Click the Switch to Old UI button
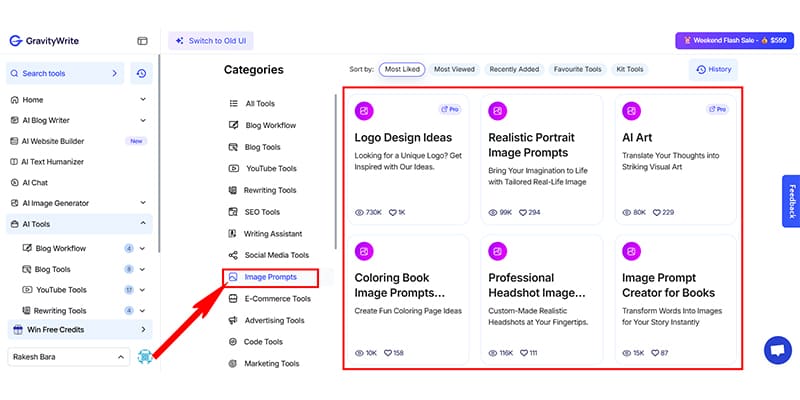 pos(211,41)
